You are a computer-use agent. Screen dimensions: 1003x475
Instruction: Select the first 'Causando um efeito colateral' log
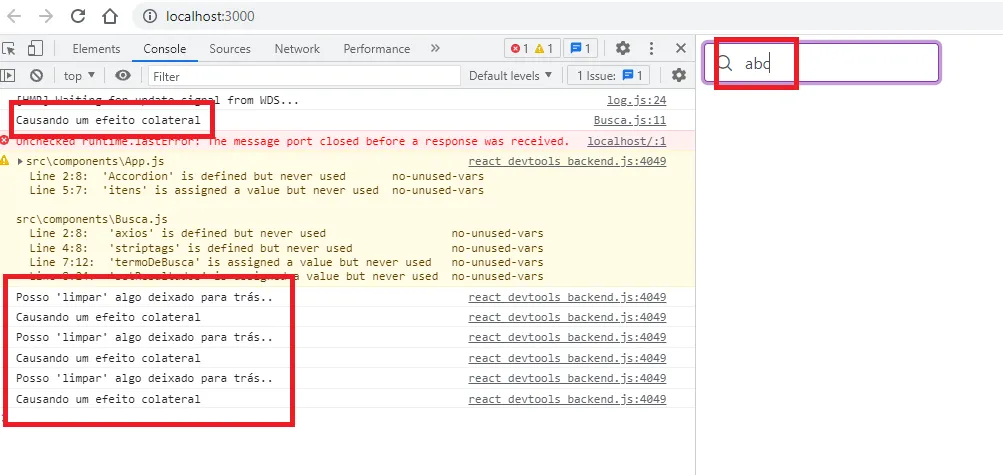click(108, 120)
